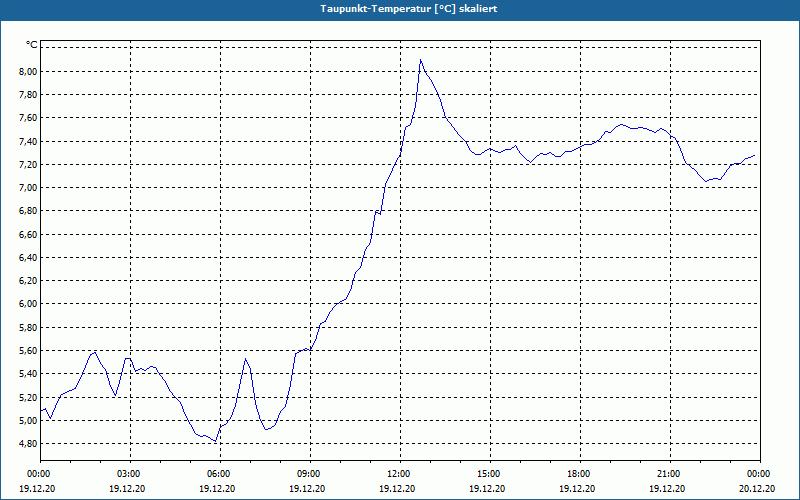The height and width of the screenshot is (500, 800).
Task: Click the 20.12.20 date label
Action: 757,488
